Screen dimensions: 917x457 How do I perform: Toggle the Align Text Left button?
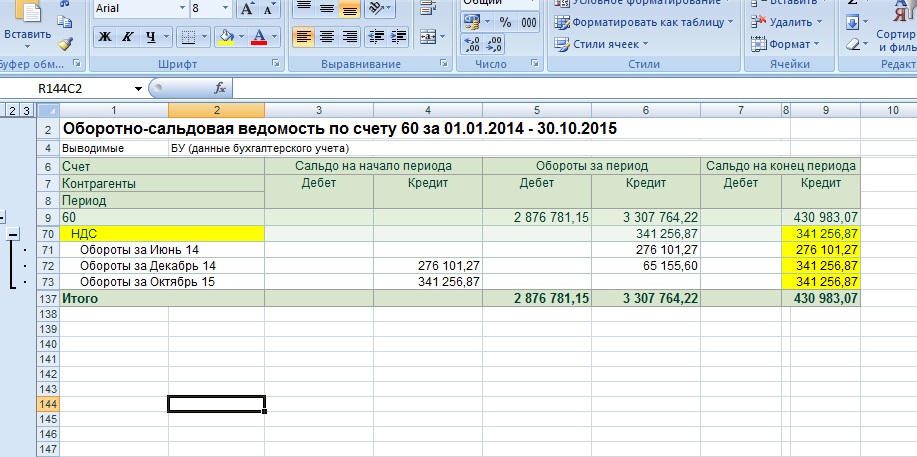(303, 37)
